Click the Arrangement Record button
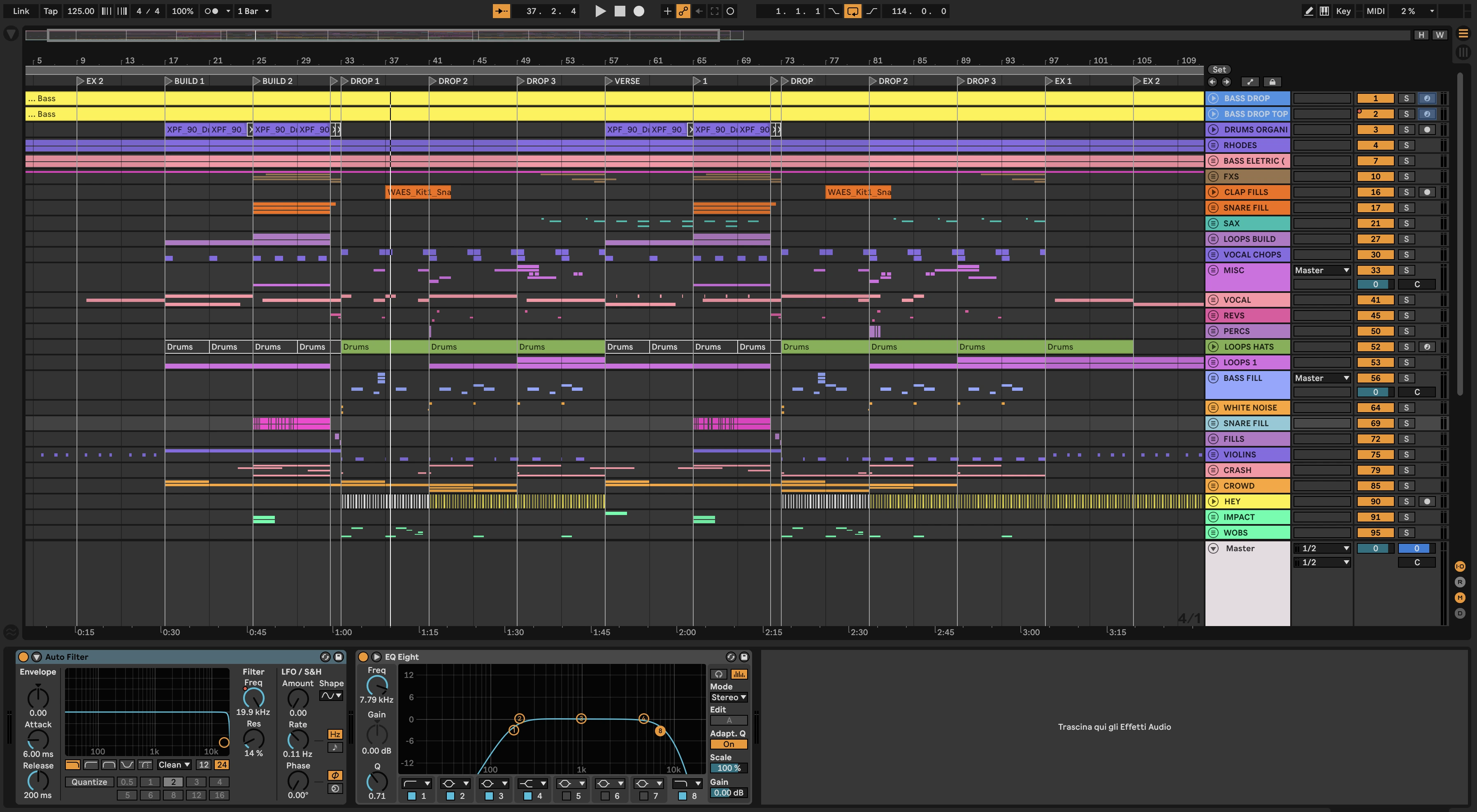Screen dimensions: 1477x812 [639, 11]
